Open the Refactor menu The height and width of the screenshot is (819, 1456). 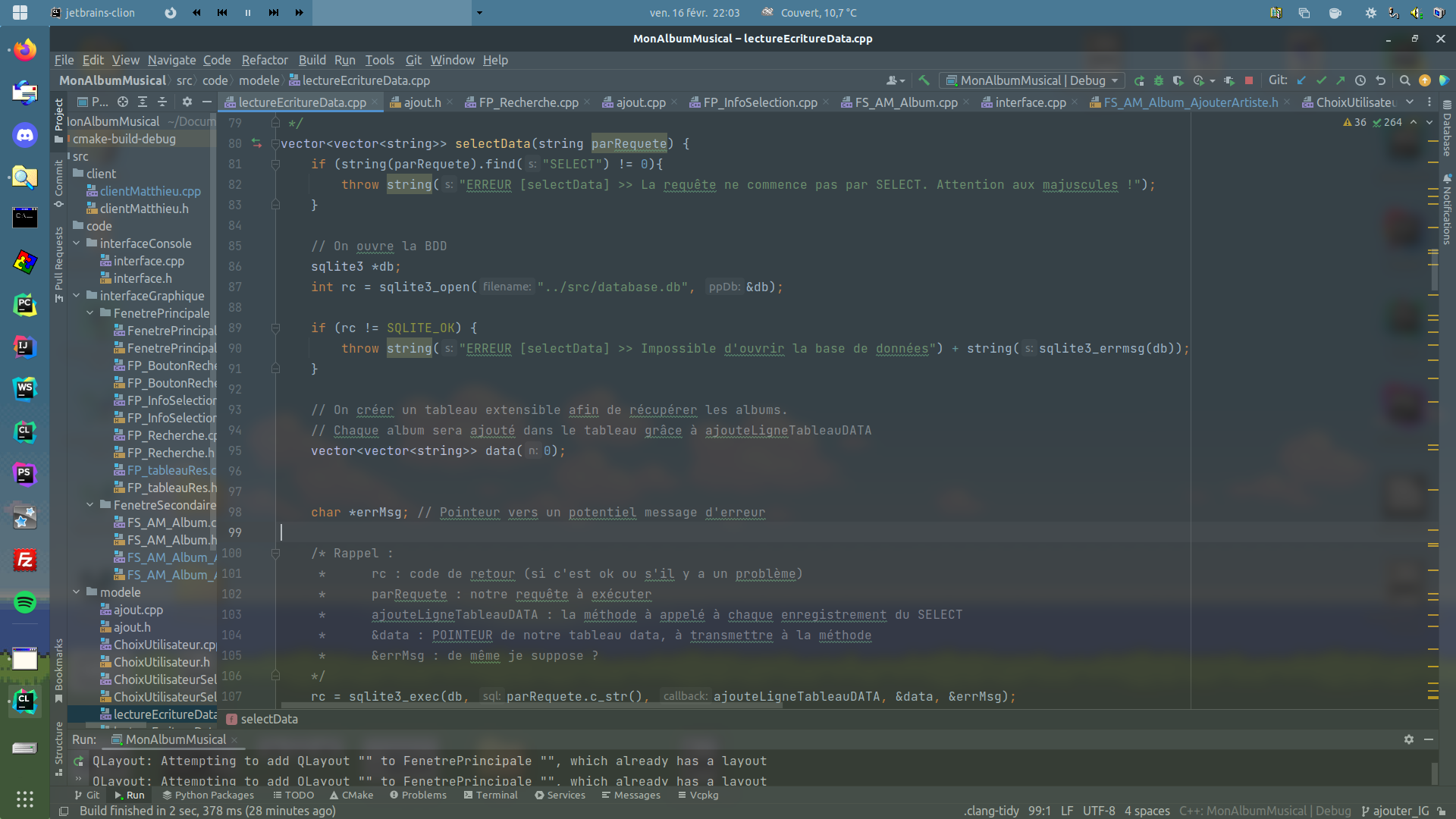tap(265, 60)
